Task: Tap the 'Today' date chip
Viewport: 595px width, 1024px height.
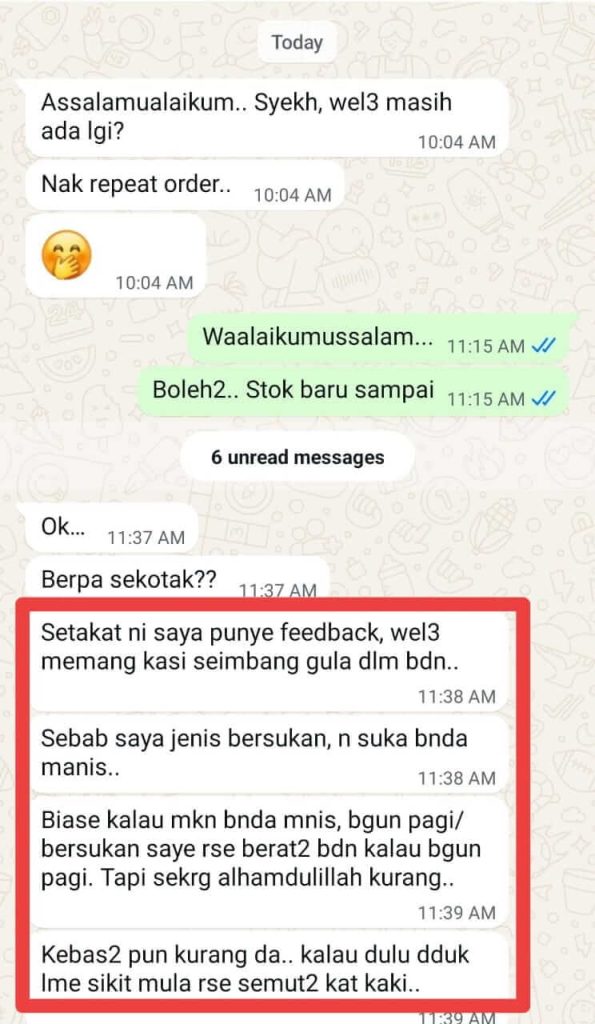Action: click(297, 42)
